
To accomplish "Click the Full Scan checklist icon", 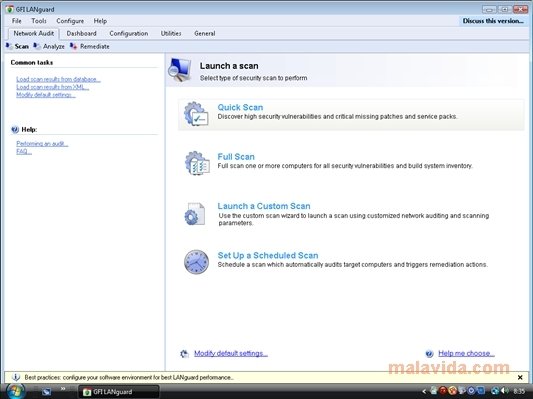I will pos(197,163).
